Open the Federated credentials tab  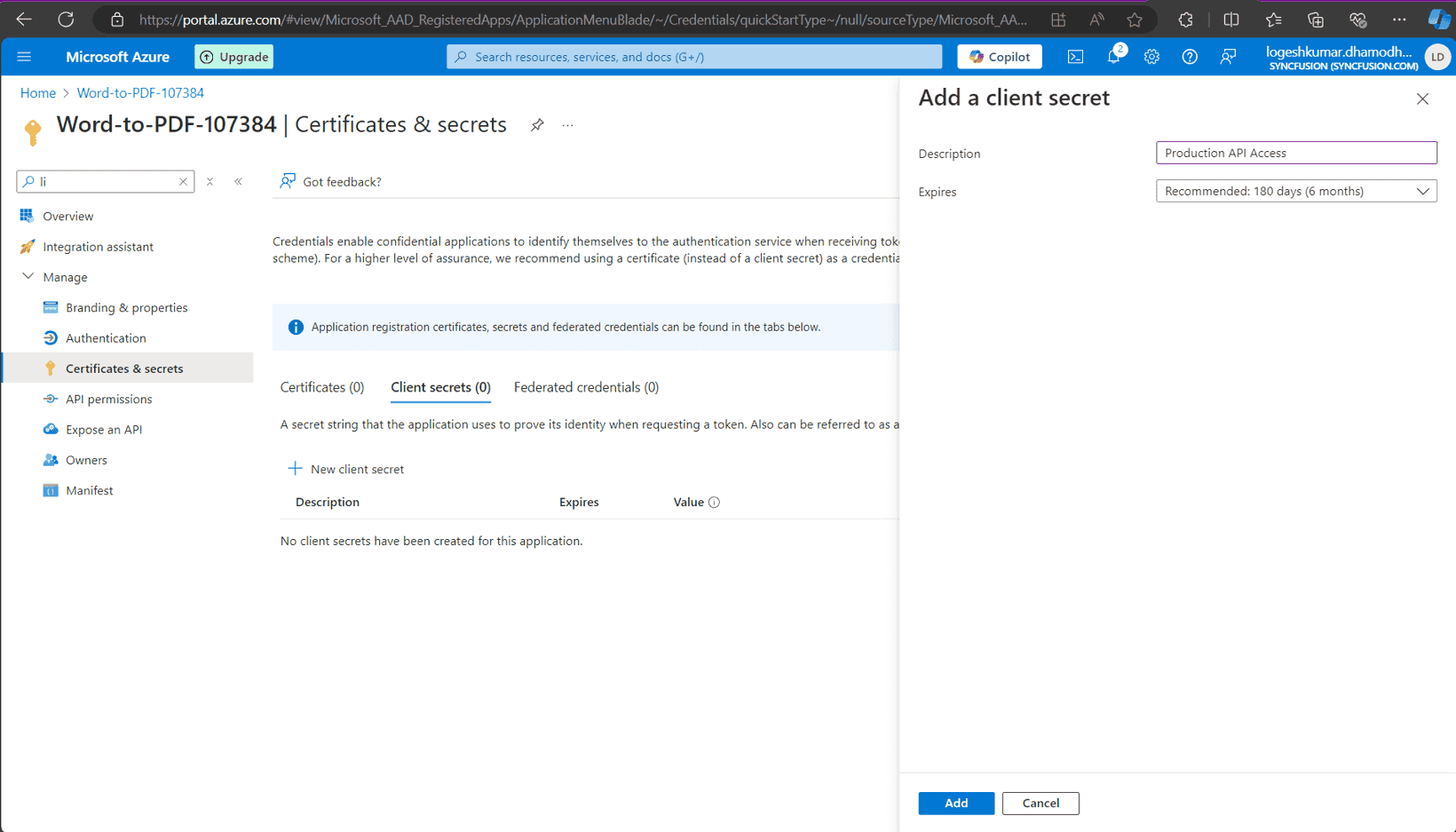[x=586, y=387]
